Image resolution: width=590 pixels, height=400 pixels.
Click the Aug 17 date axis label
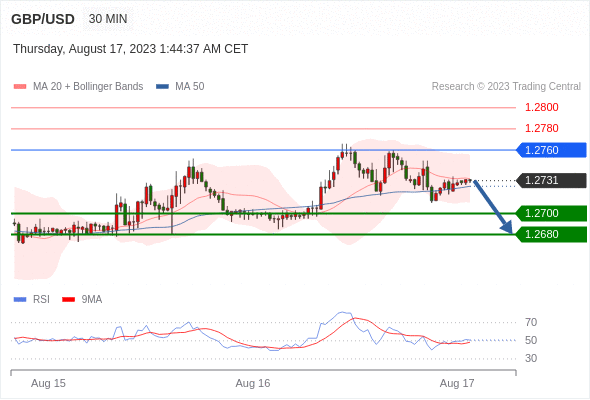pyautogui.click(x=457, y=383)
